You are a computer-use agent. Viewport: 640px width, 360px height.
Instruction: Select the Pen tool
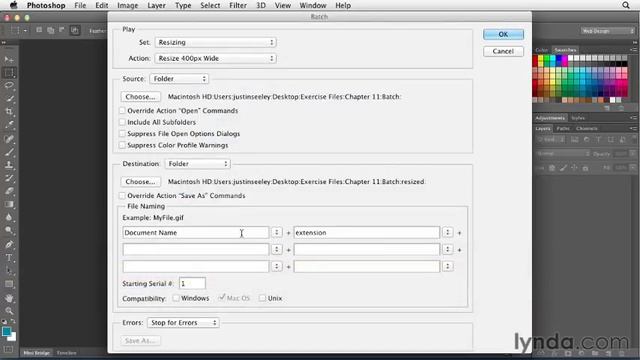[9, 245]
